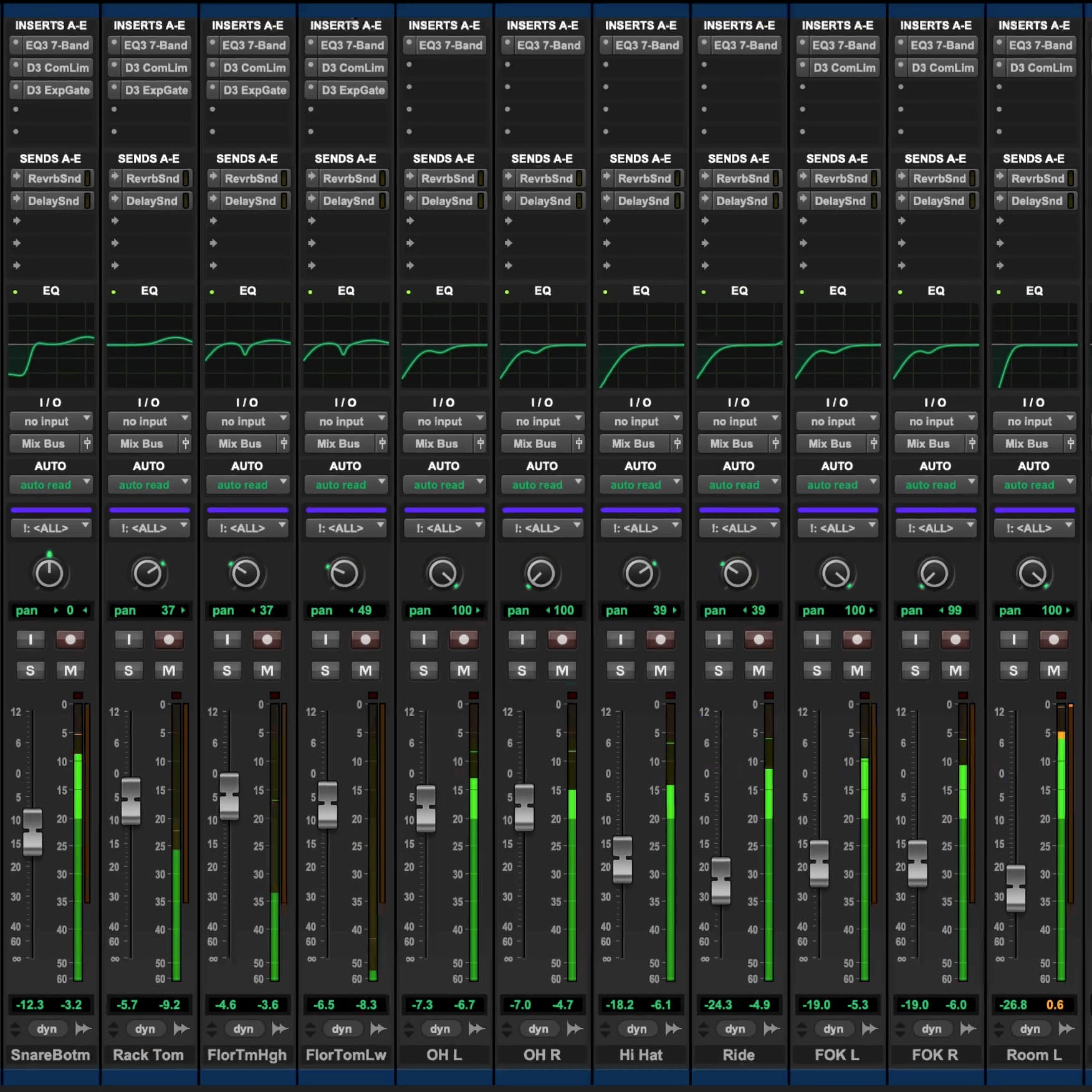Open Hi Hat auto read automation menu
1092x1092 pixels.
[x=641, y=485]
